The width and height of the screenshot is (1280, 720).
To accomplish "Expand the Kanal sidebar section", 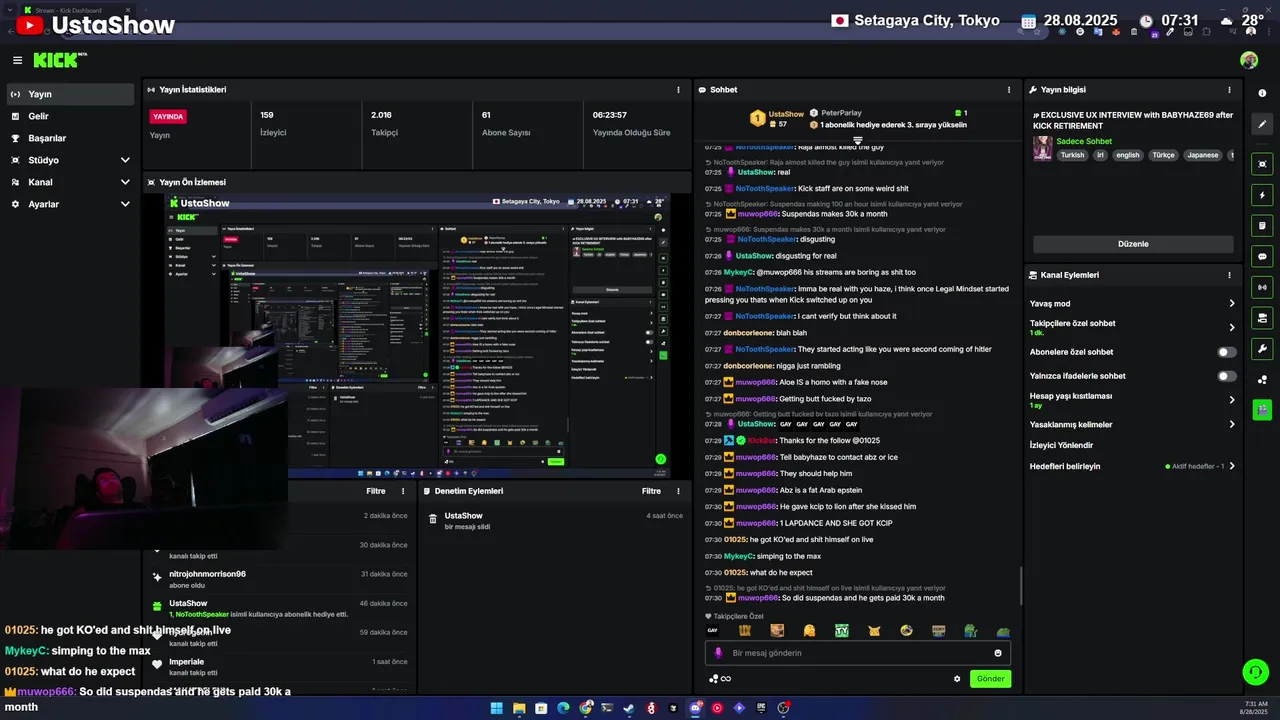I will [125, 182].
